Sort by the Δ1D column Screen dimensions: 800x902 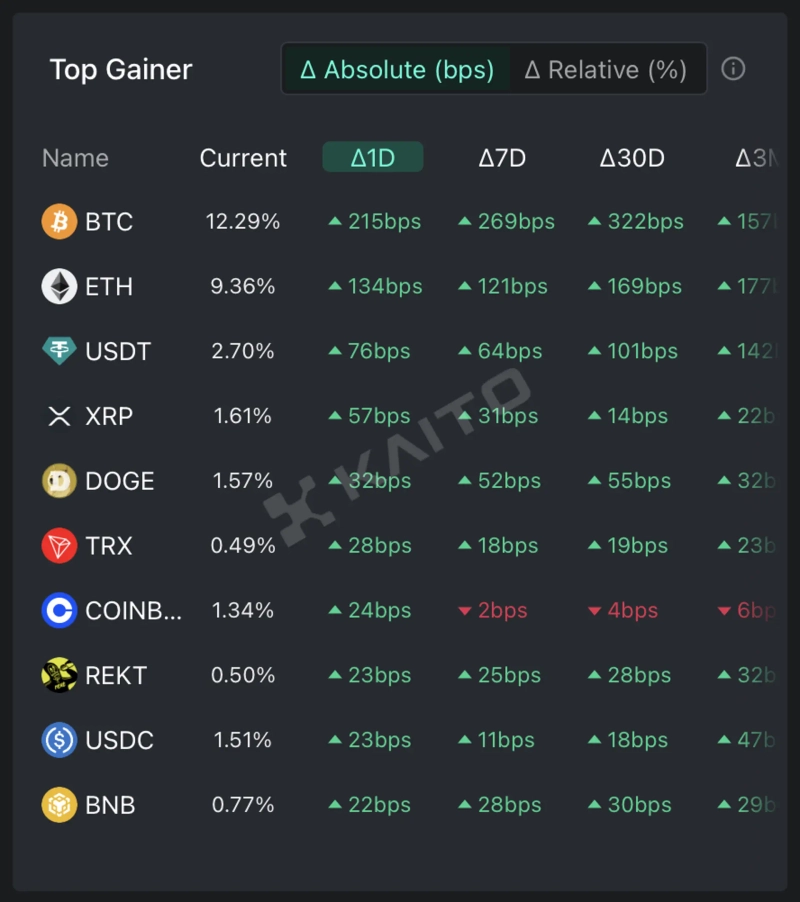pyautogui.click(x=372, y=158)
